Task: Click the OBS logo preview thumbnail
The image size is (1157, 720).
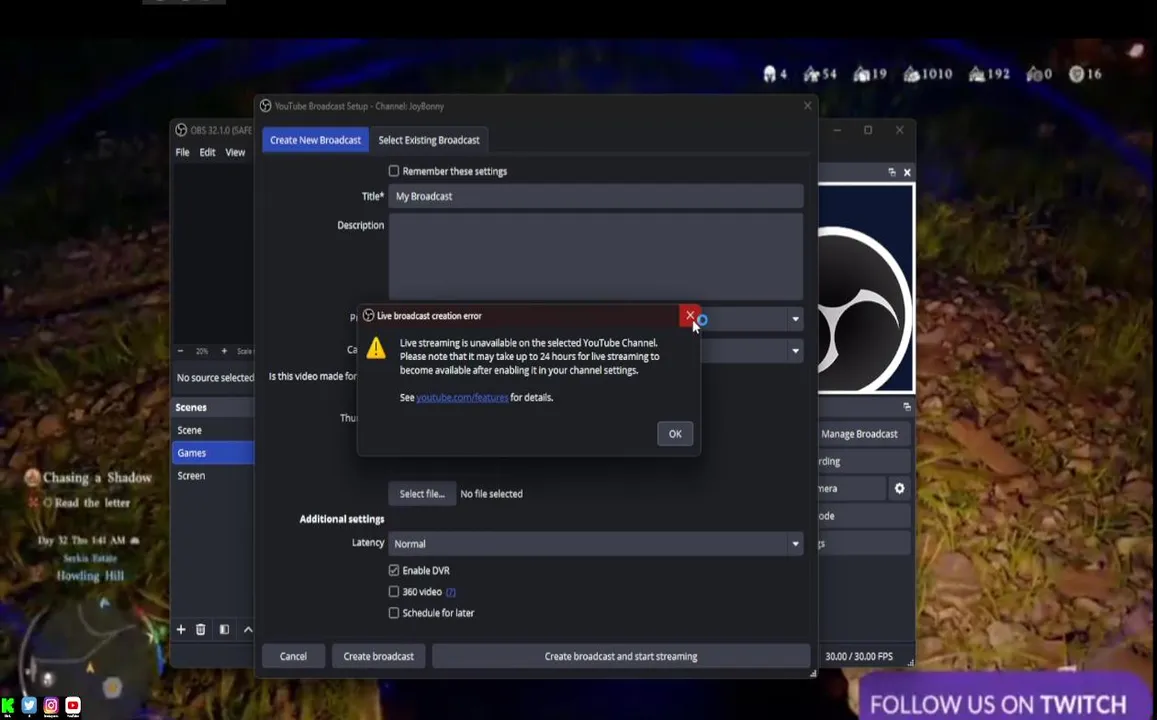Action: [x=866, y=288]
